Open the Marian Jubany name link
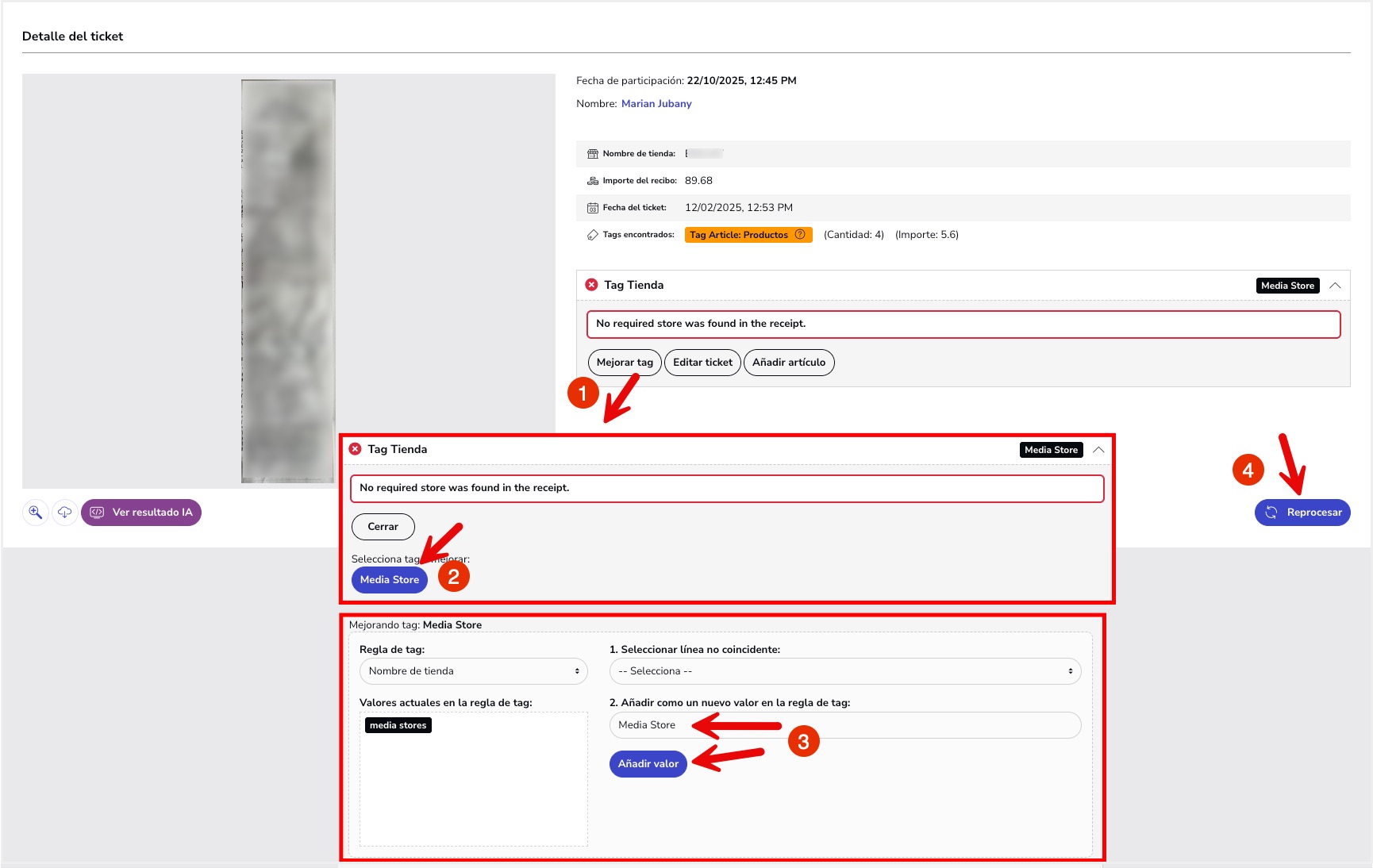Screen dimensions: 1373x868 (656, 104)
